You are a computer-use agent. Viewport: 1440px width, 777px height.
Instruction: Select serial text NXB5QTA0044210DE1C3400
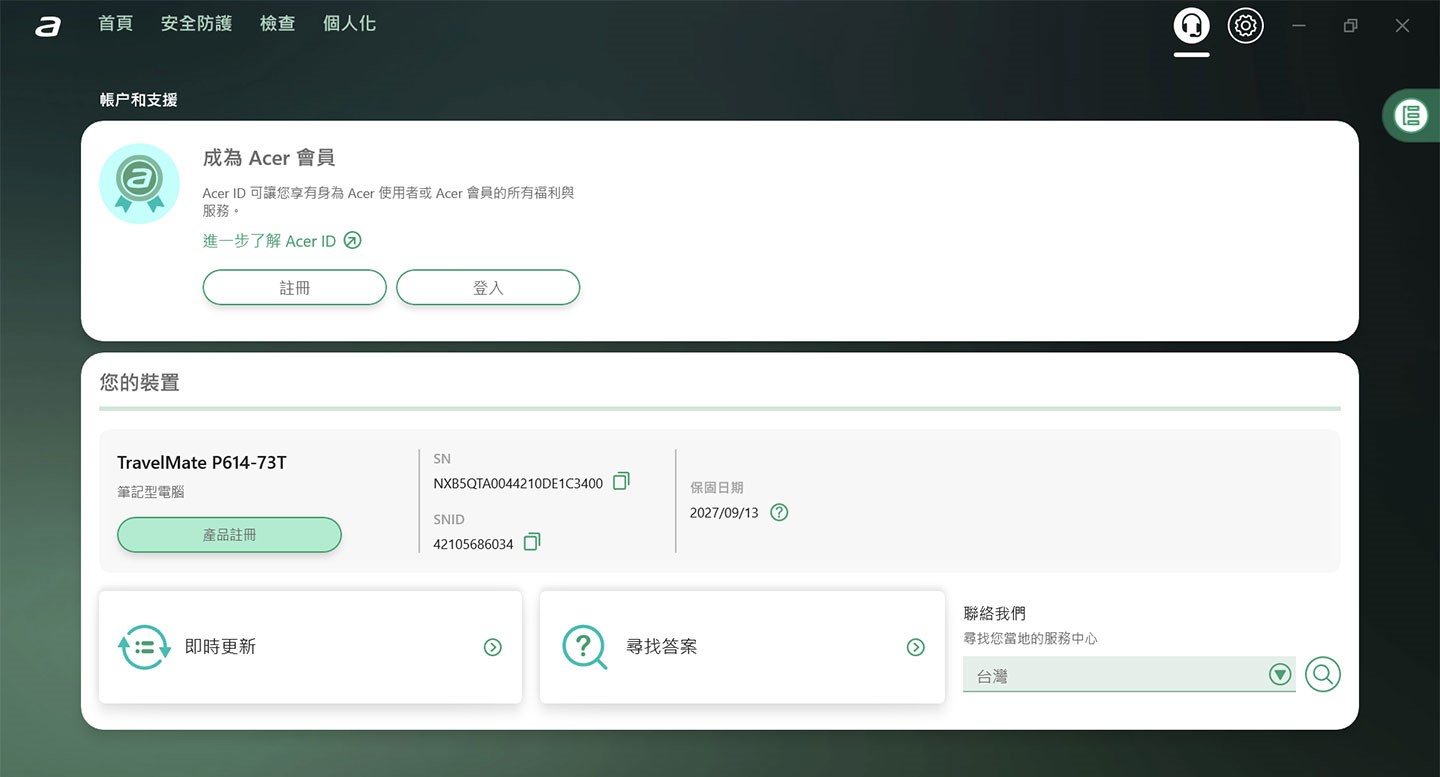[518, 484]
